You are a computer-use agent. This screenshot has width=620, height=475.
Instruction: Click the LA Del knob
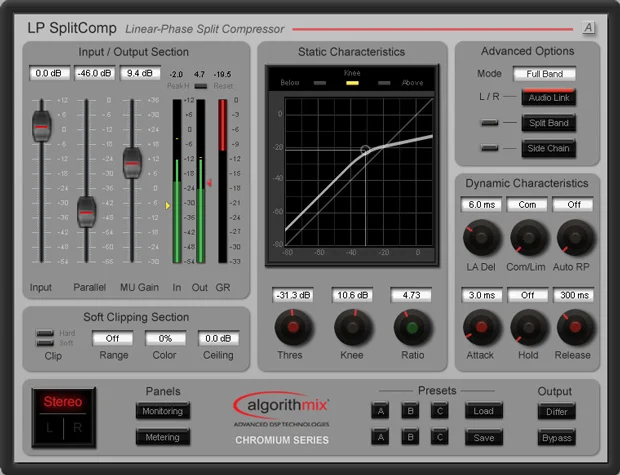(x=481, y=238)
